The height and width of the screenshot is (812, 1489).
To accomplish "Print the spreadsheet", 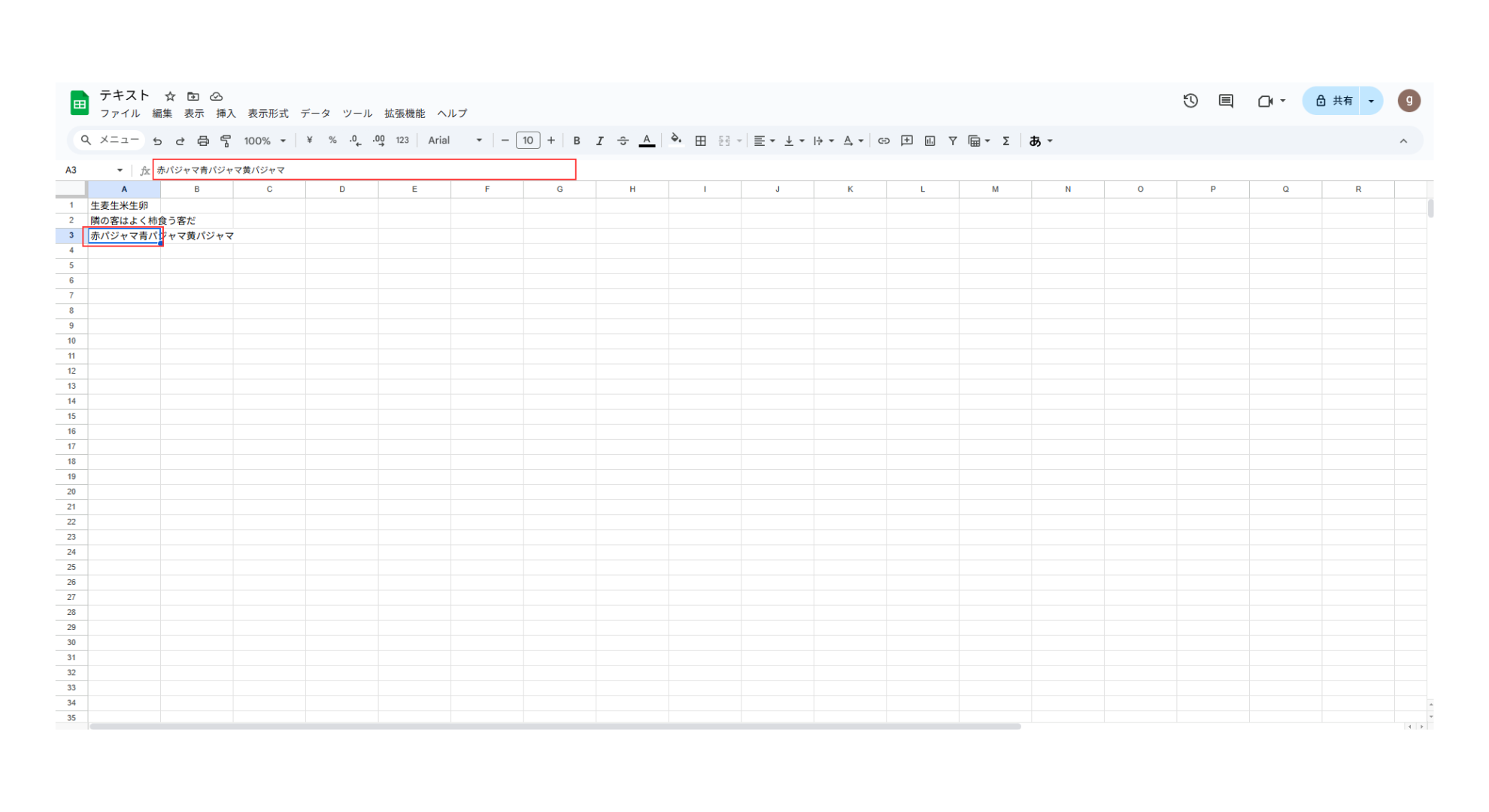I will 203,141.
